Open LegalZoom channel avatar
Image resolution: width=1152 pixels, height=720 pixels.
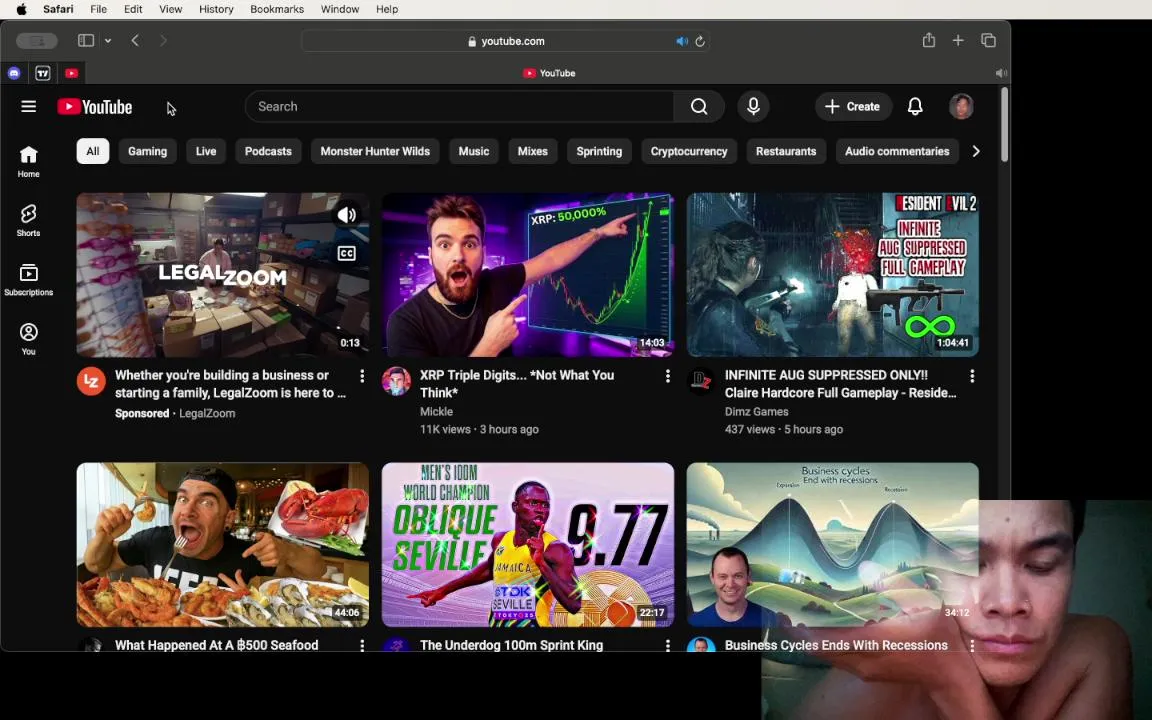91,381
